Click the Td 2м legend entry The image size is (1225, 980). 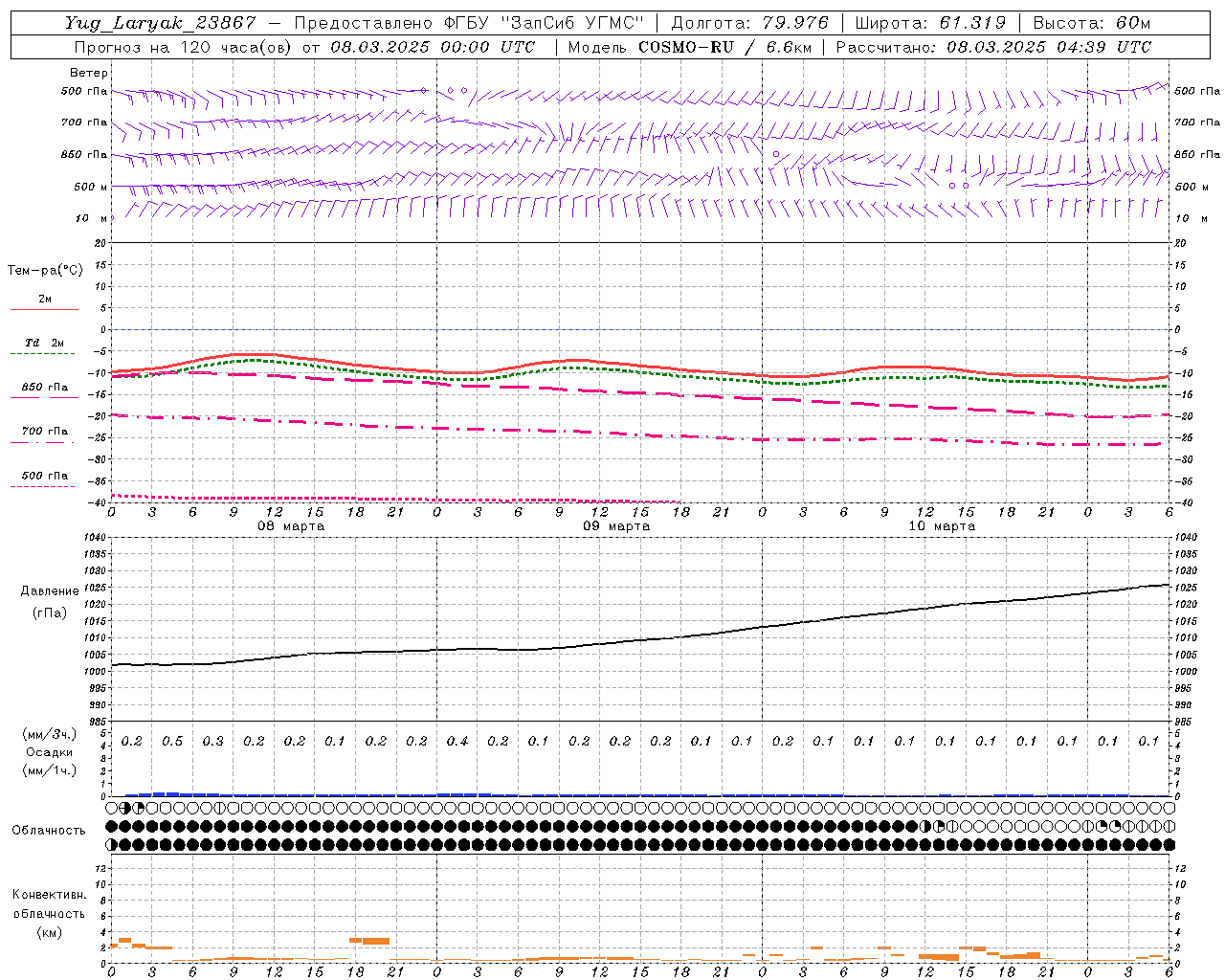tap(45, 343)
